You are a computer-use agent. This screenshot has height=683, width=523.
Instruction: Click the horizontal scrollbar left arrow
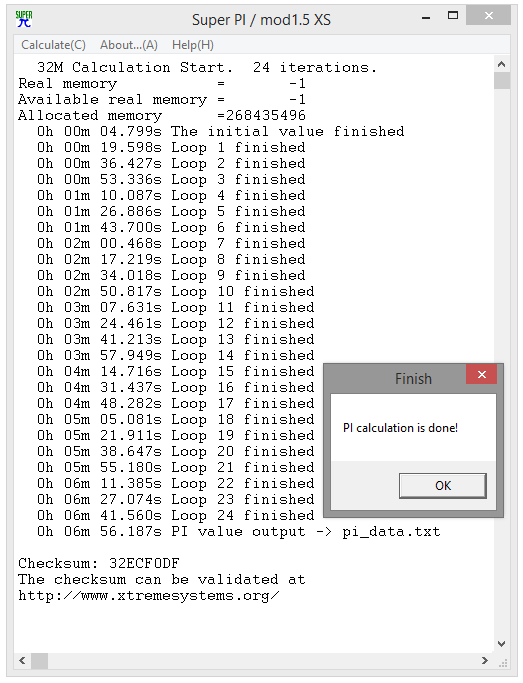point(22,661)
